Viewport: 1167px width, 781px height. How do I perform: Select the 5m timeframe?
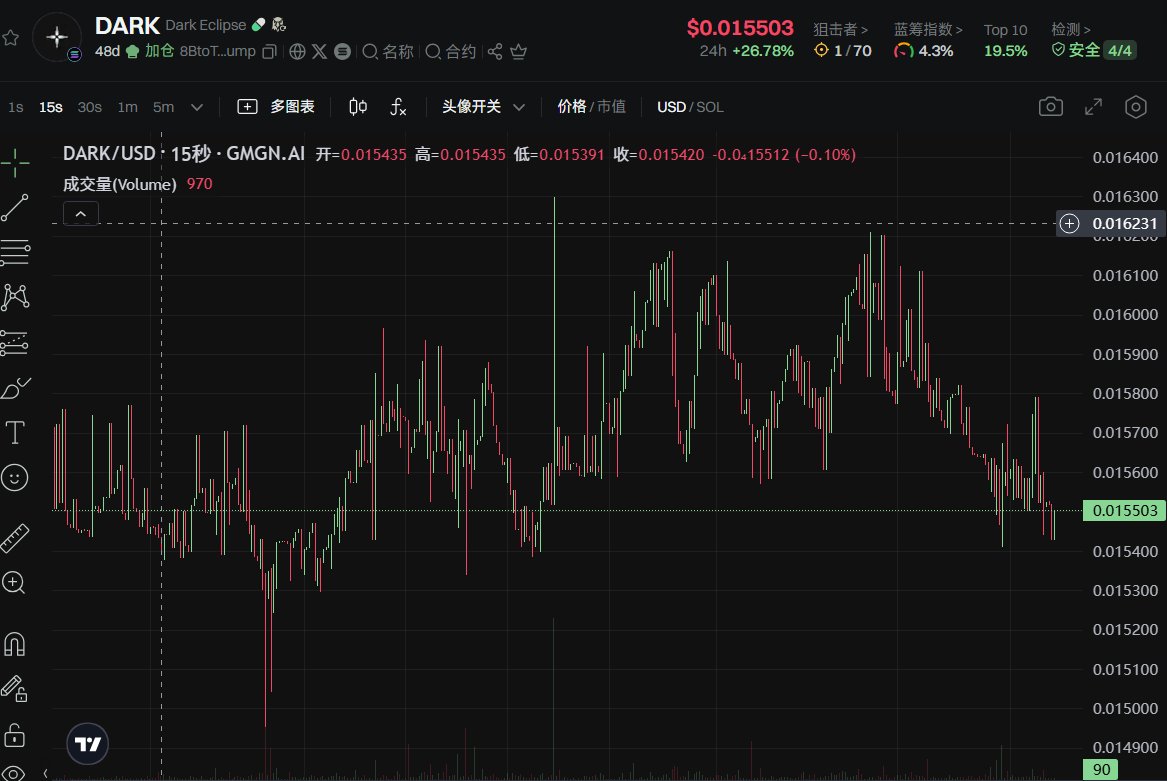(163, 107)
